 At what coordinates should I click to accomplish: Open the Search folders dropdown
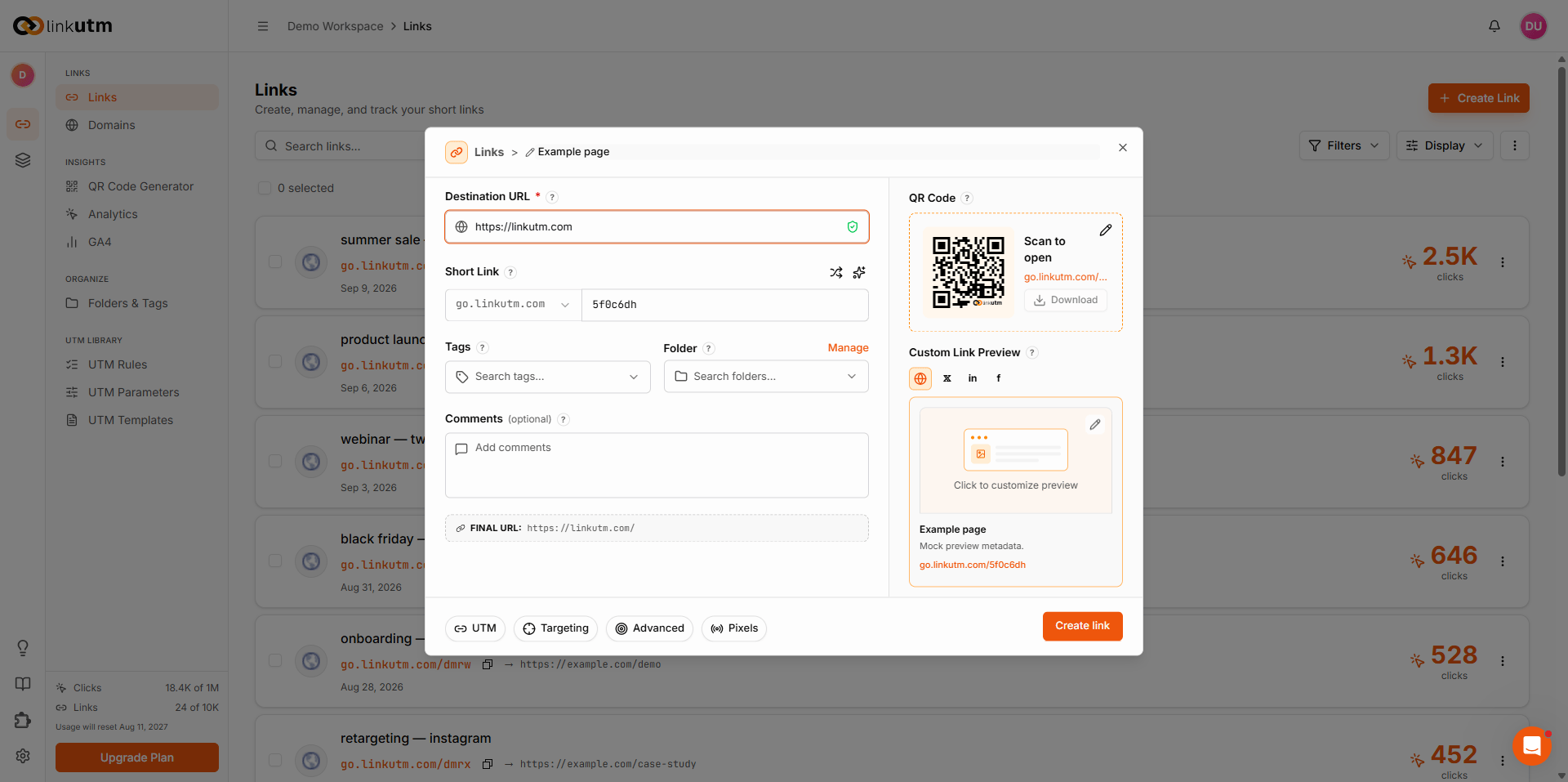pyautogui.click(x=766, y=377)
